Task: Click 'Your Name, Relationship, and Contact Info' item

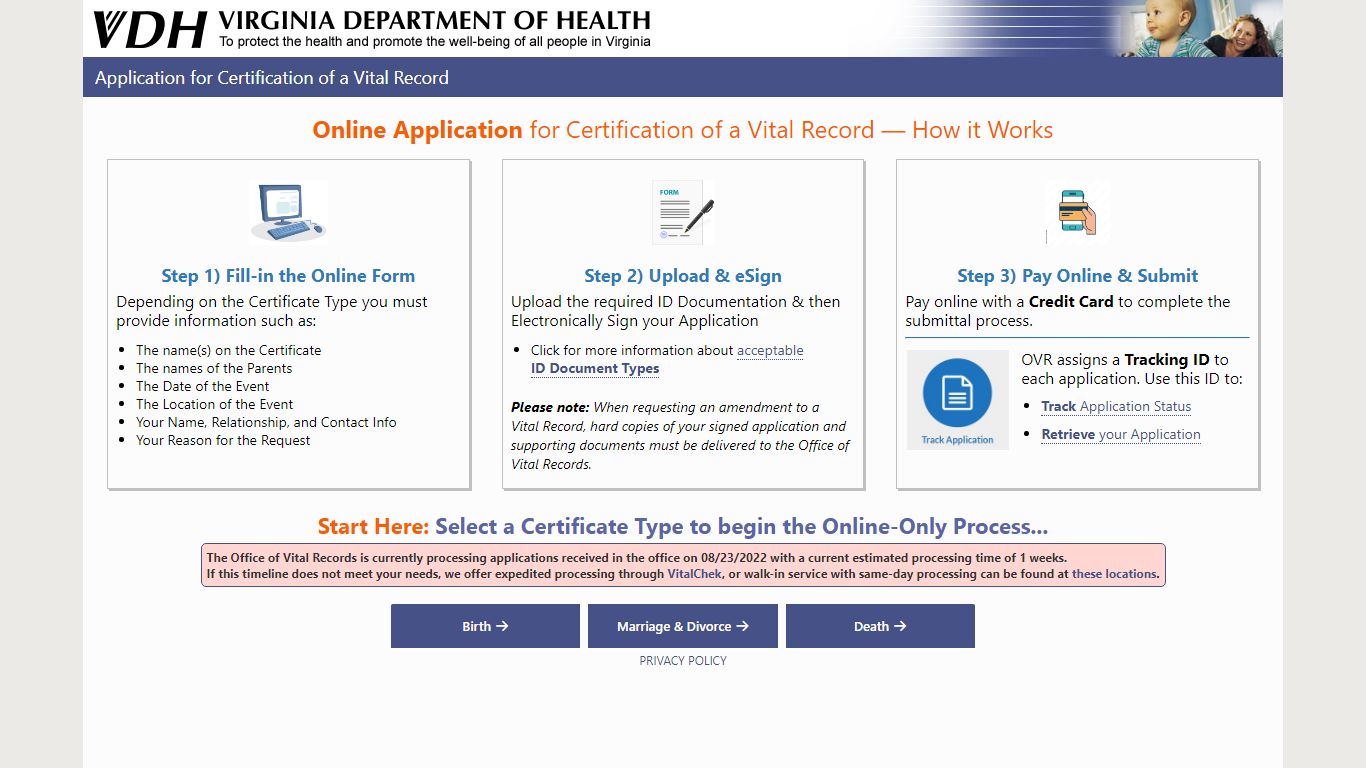Action: click(x=266, y=422)
